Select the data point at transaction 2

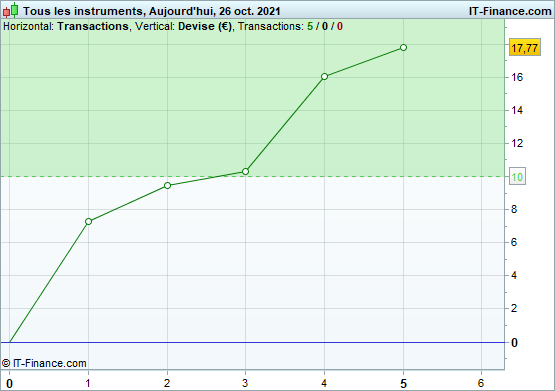pos(167,185)
